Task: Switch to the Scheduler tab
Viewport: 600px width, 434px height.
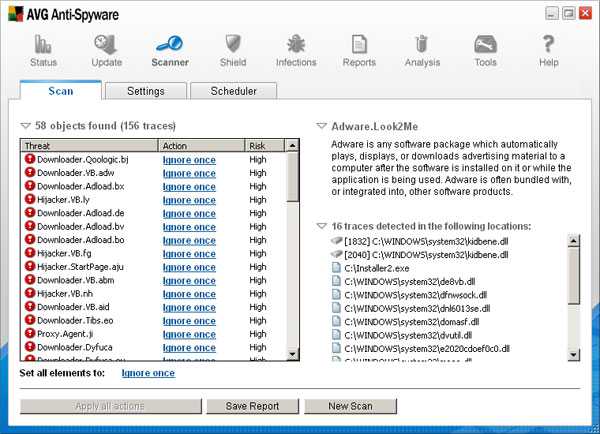Action: [233, 91]
